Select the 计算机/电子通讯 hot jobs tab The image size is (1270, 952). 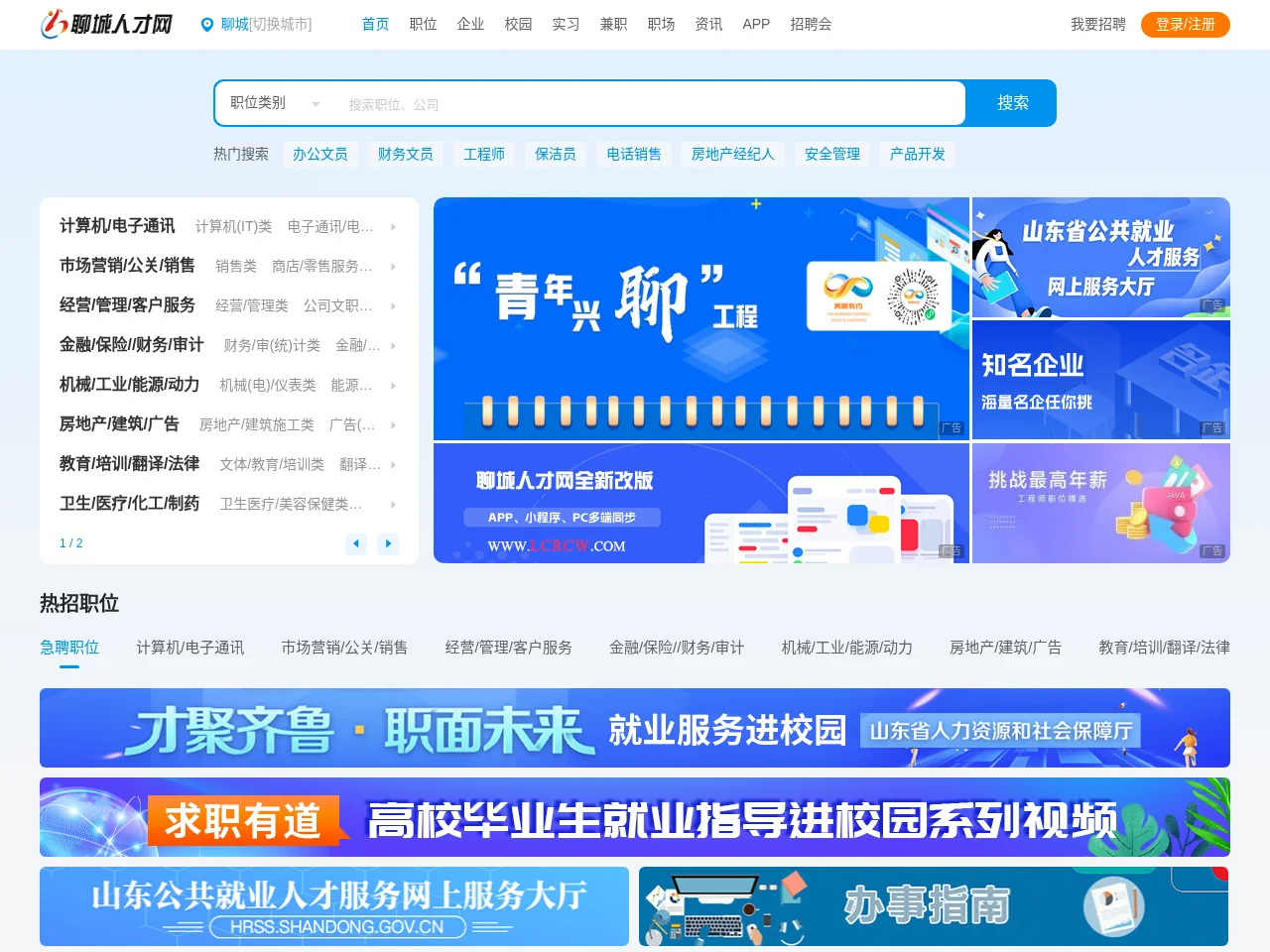190,648
